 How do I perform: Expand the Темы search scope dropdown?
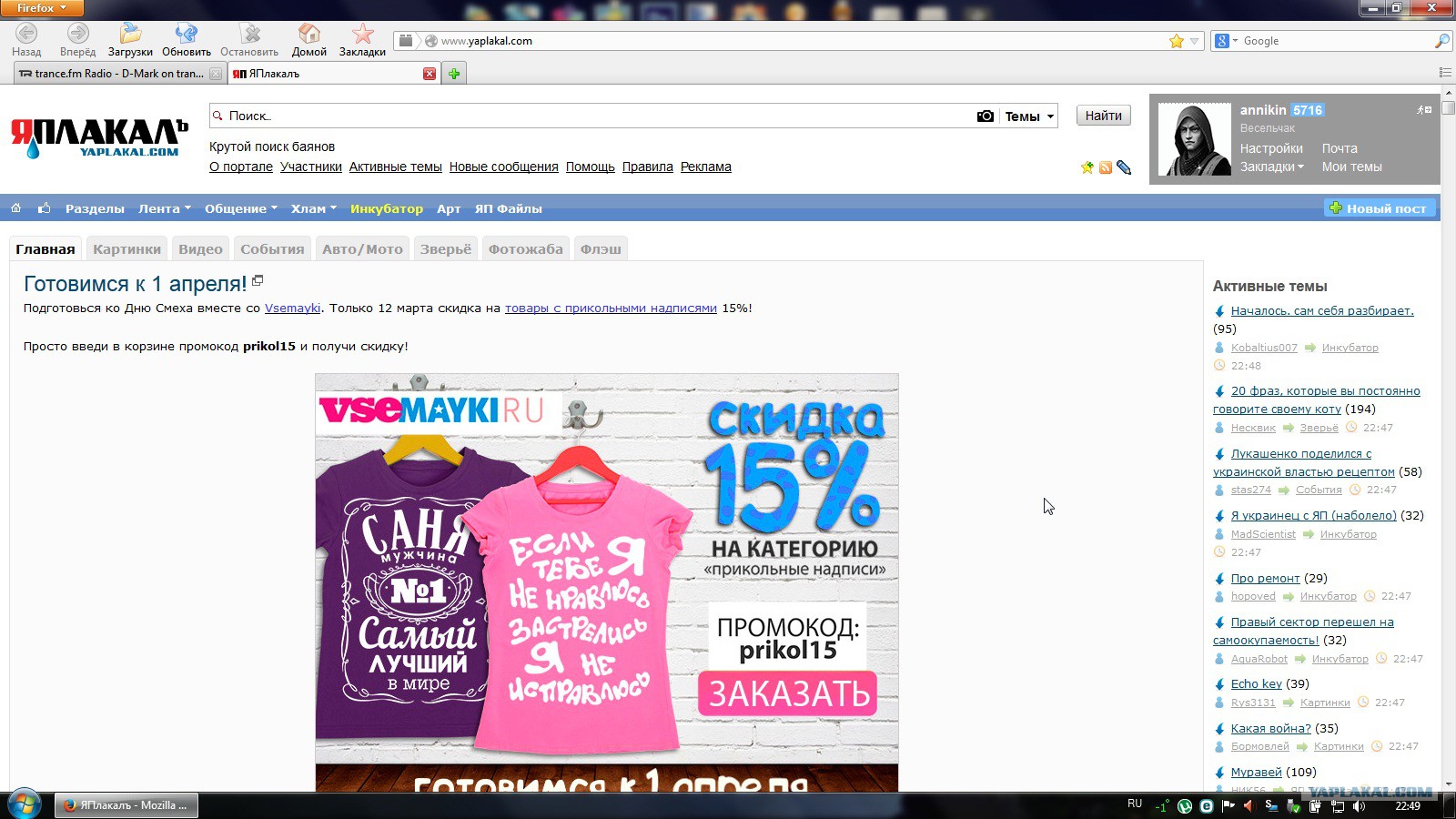(x=1029, y=116)
